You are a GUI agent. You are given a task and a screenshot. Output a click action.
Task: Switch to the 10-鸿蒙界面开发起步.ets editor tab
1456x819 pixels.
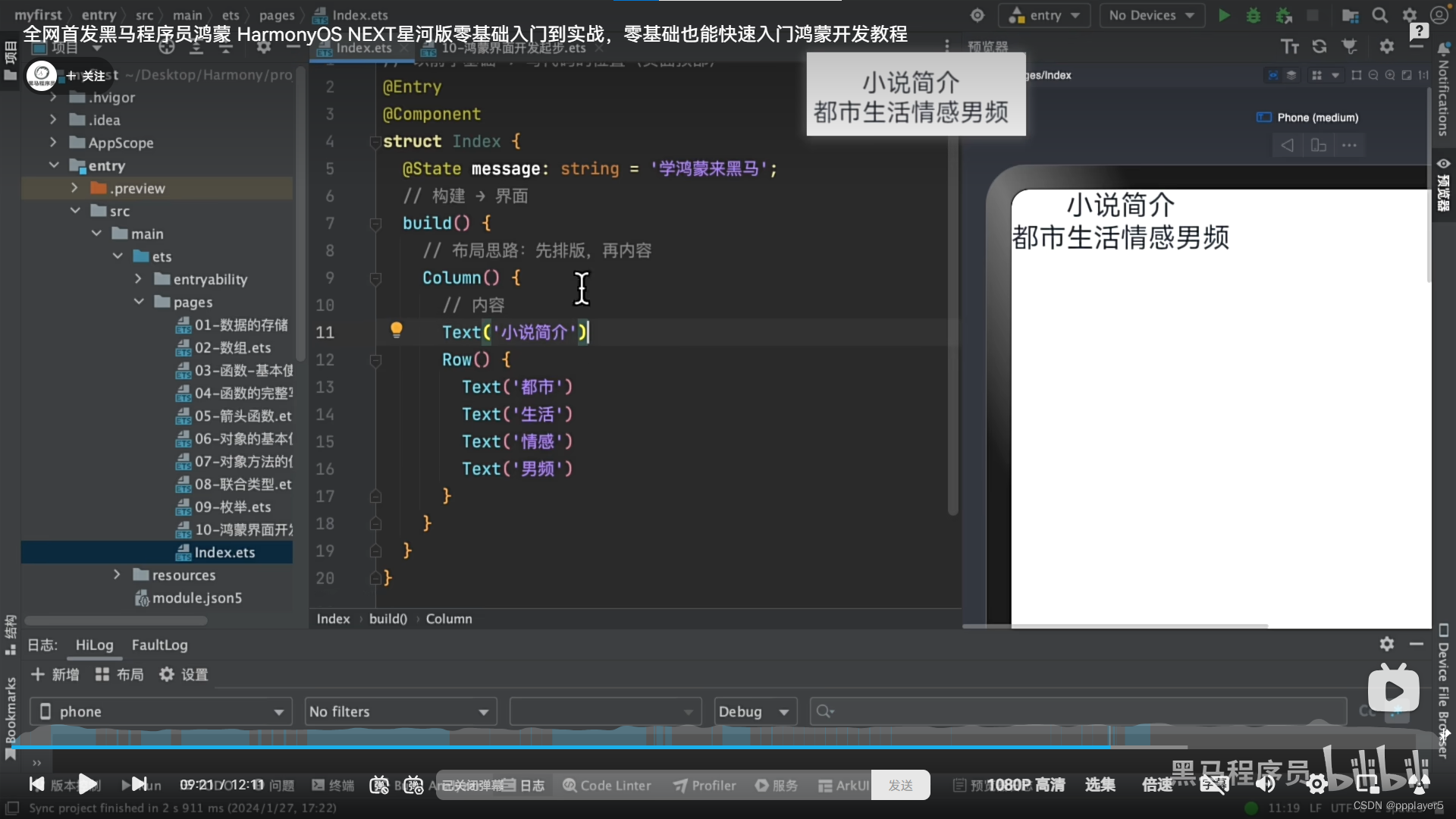(513, 48)
